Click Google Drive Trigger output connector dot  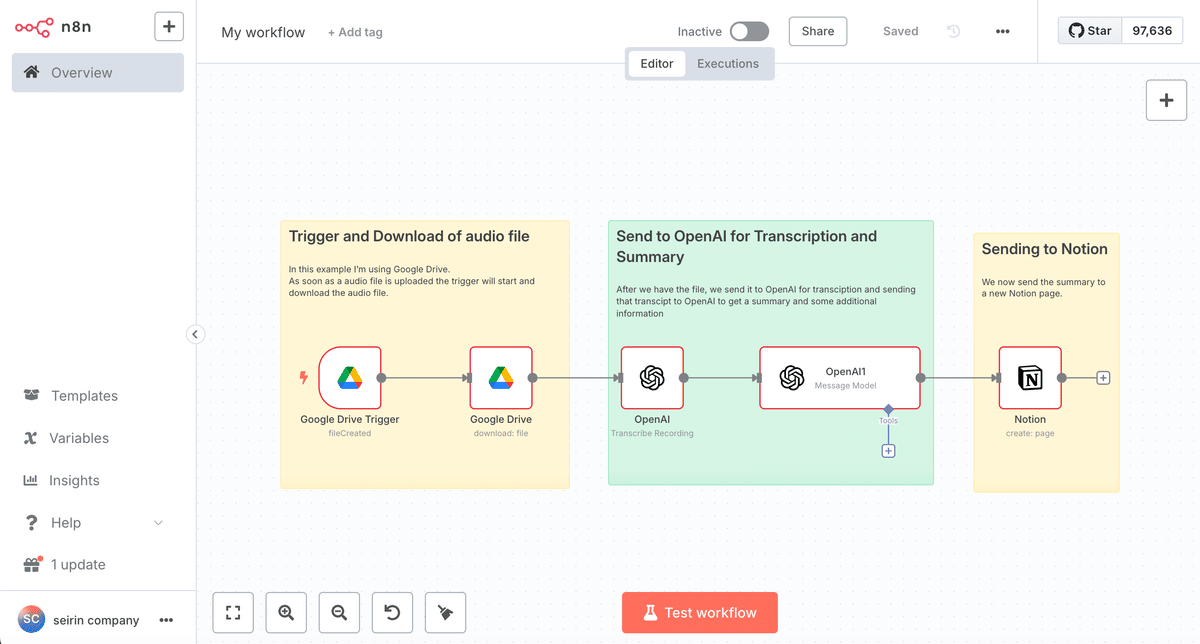(x=381, y=378)
